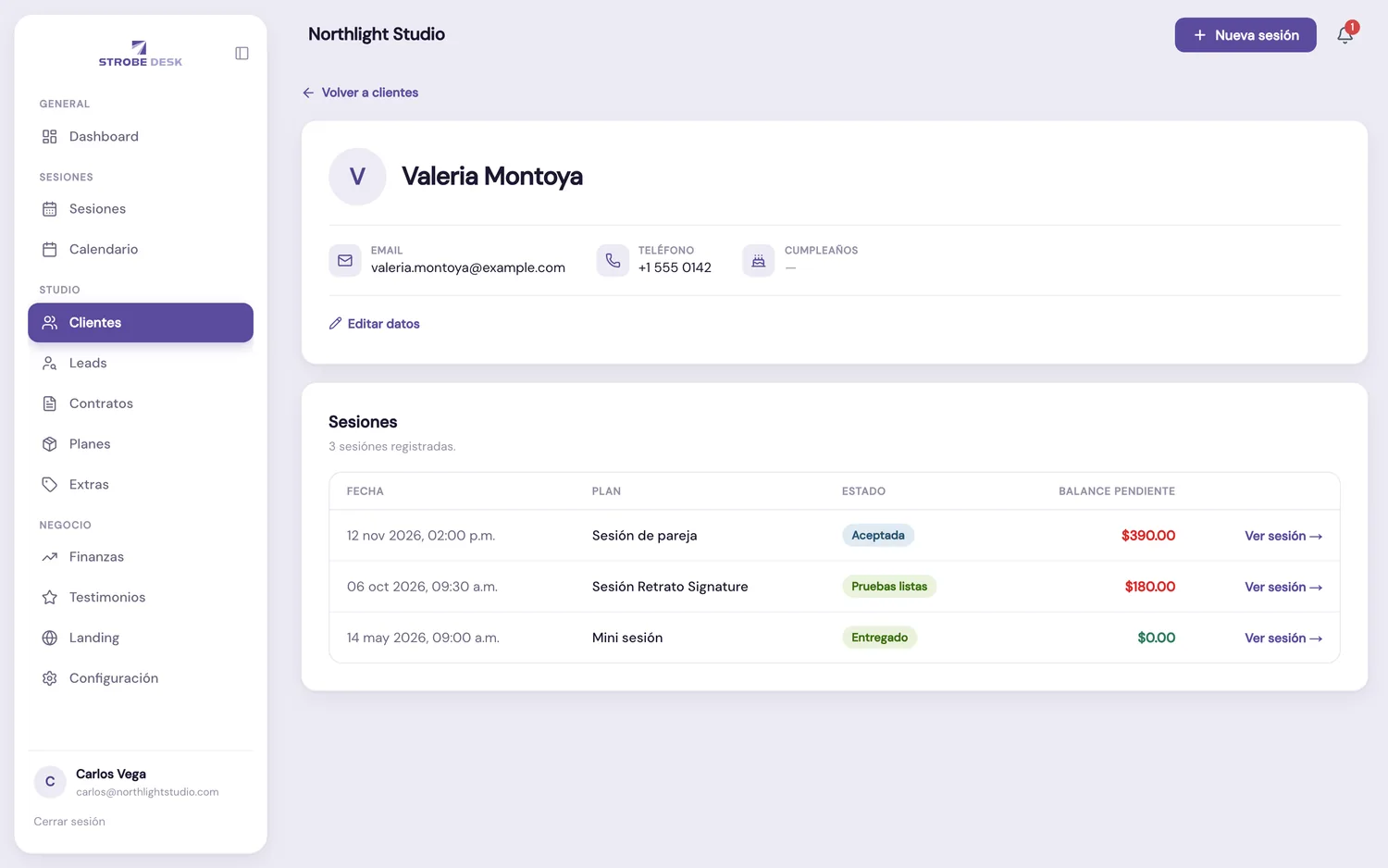Click the Sesiones calendar icon in sidebar
Image resolution: width=1388 pixels, height=868 pixels.
pyautogui.click(x=50, y=209)
